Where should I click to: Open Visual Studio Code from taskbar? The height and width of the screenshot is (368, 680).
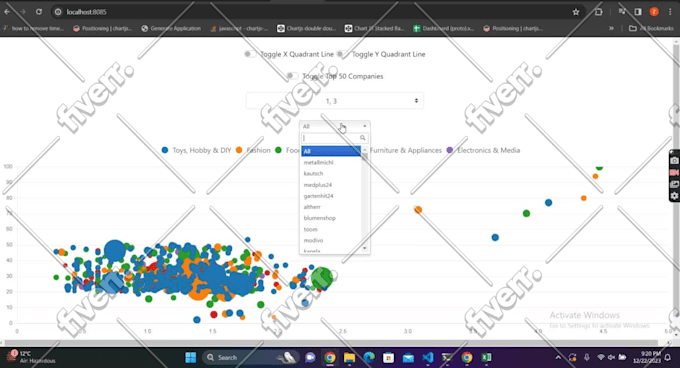point(428,358)
